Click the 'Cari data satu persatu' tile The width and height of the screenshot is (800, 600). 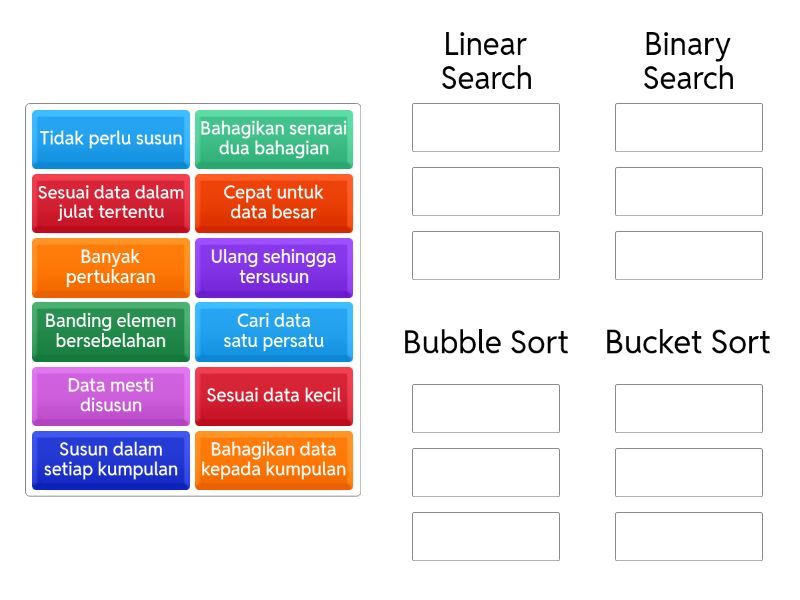coord(274,331)
